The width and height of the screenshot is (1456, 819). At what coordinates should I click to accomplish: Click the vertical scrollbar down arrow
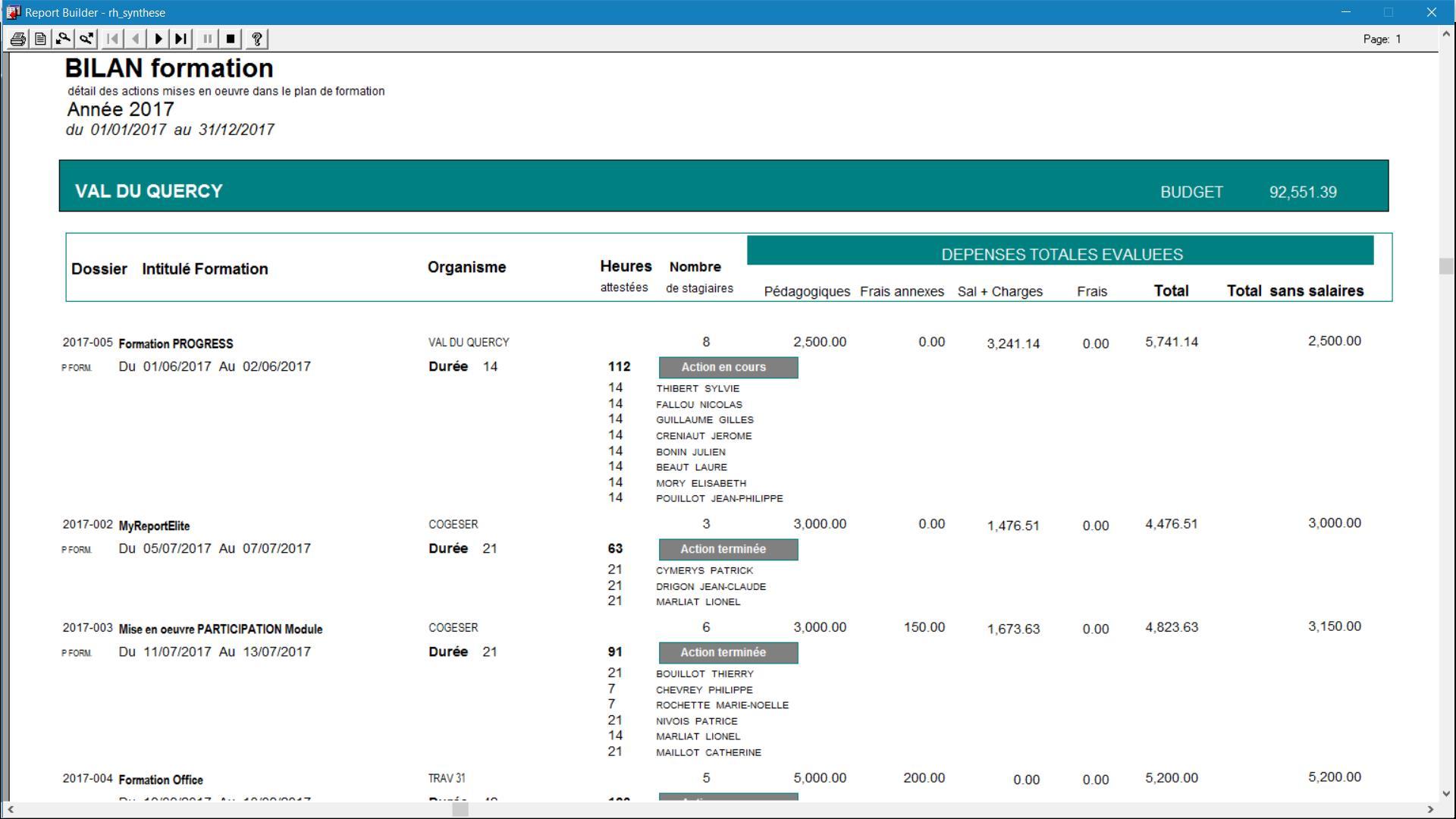[x=1447, y=794]
